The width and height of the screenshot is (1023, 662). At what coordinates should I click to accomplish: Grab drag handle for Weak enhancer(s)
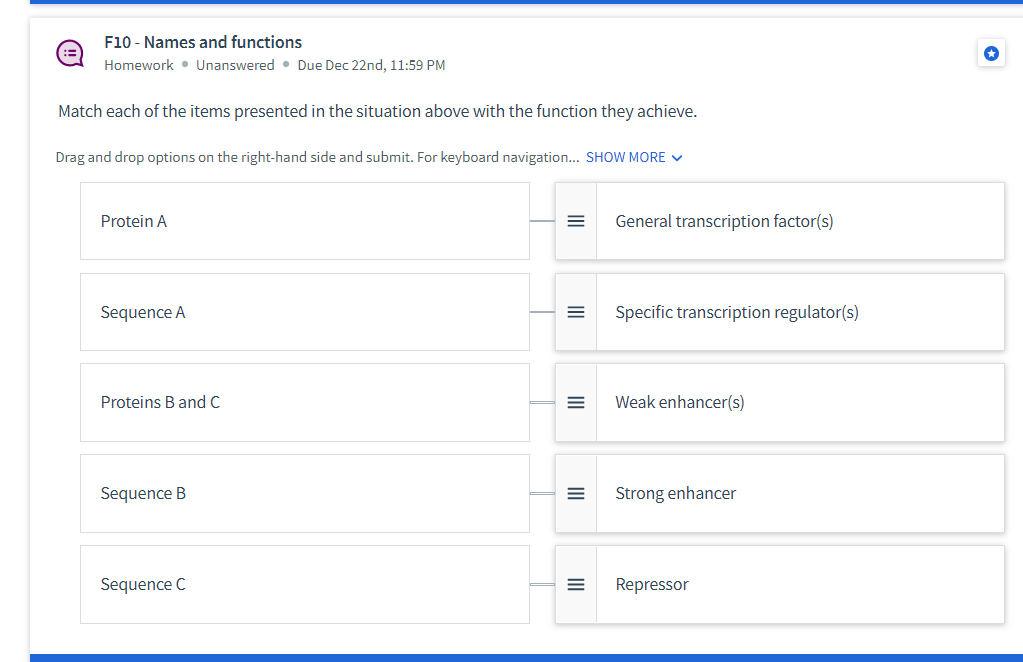coord(576,403)
